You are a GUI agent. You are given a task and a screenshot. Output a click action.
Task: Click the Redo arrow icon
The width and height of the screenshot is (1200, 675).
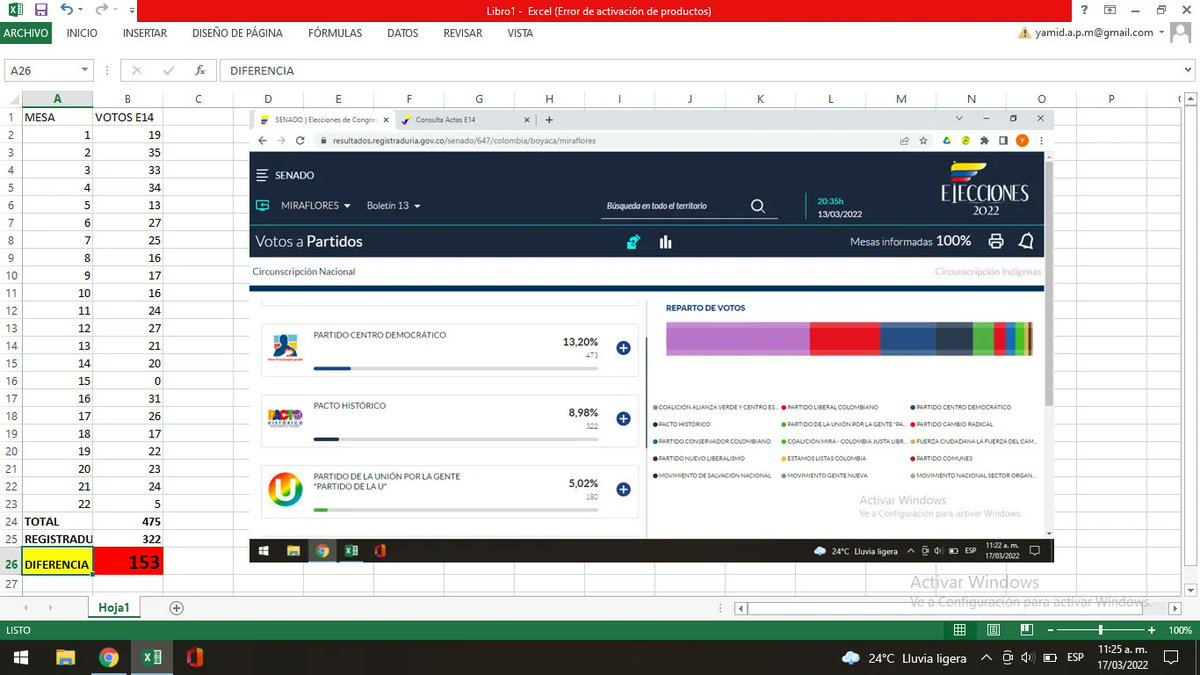102,10
